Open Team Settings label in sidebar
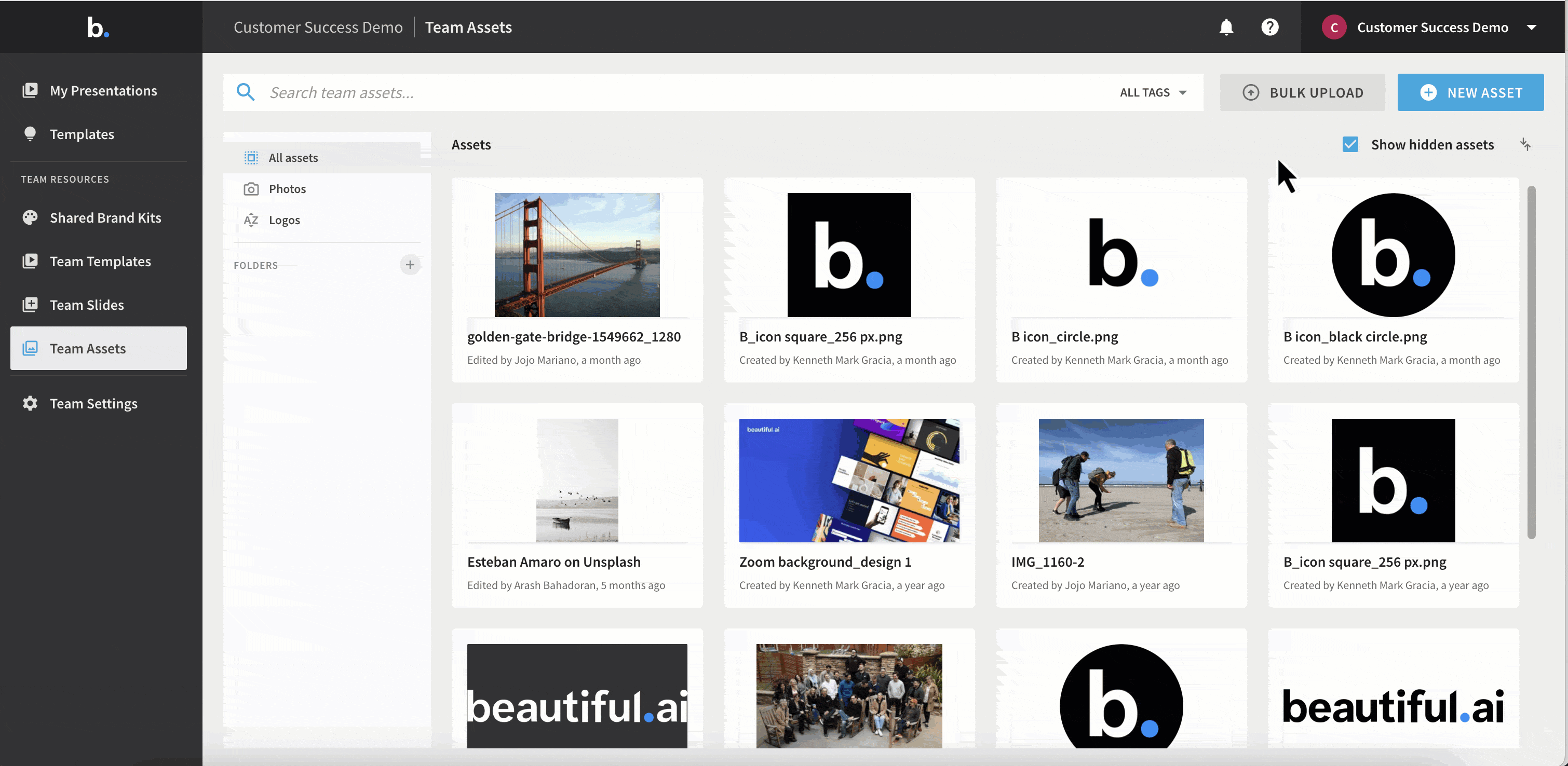1568x766 pixels. 94,403
